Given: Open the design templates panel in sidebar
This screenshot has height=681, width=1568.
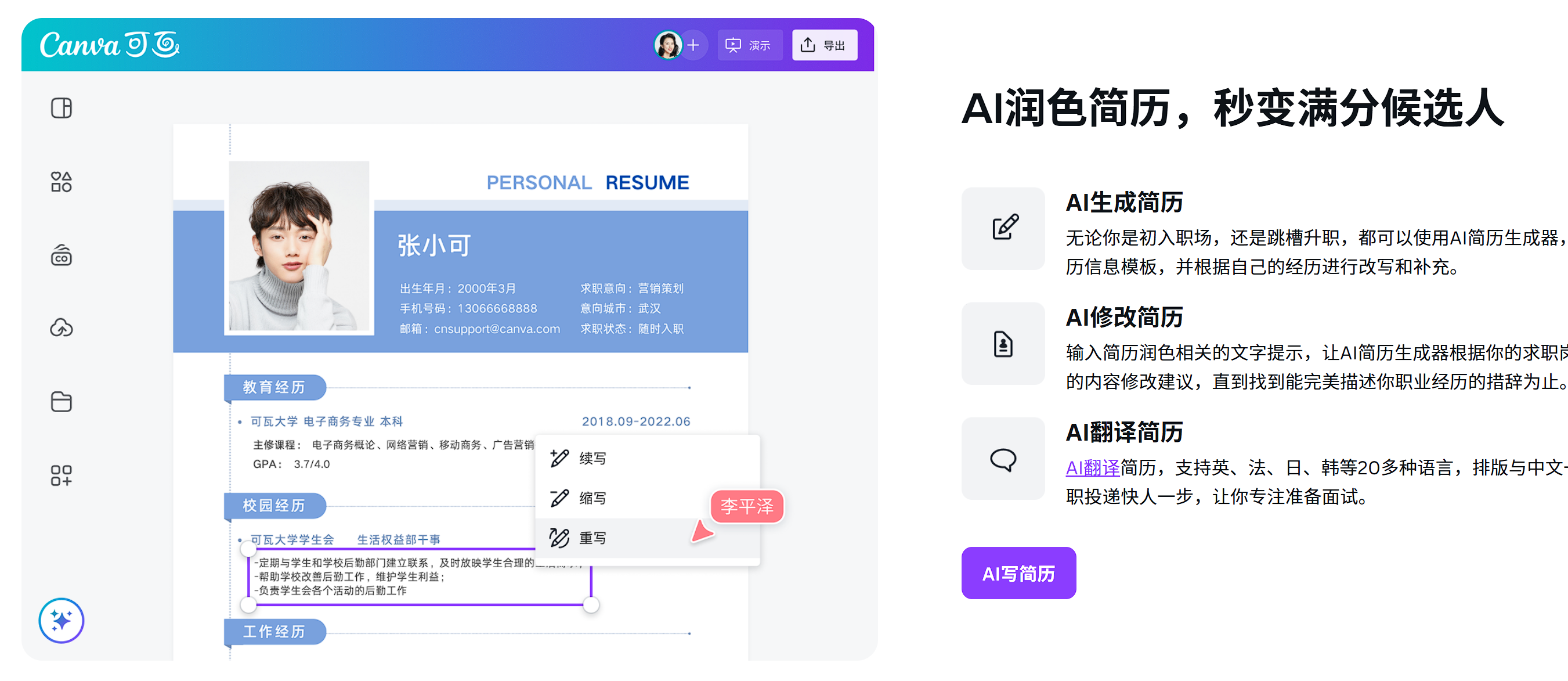Looking at the screenshot, I should [x=60, y=108].
